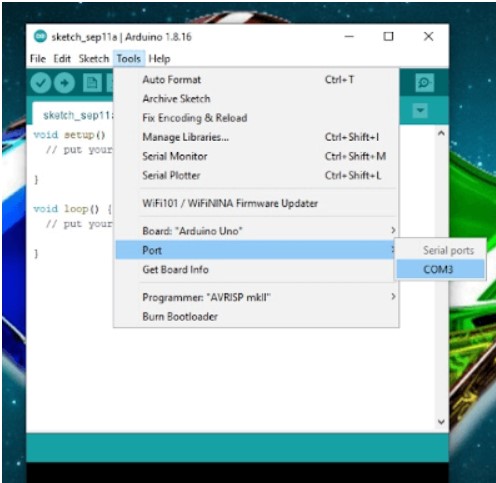
Task: Click the editor scrollbar down arrow
Action: pos(441,422)
